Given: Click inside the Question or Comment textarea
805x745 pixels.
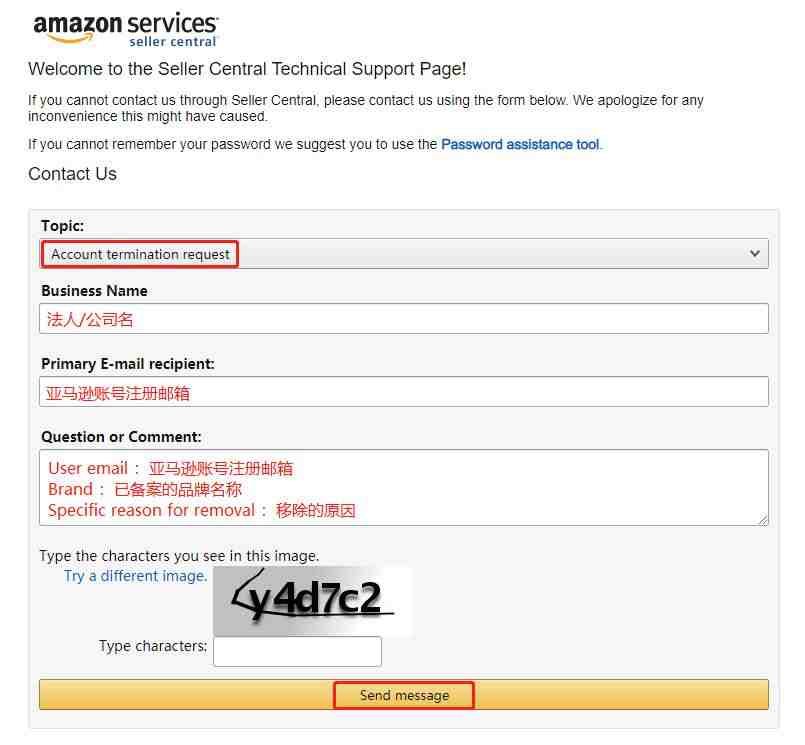Looking at the screenshot, I should 404,488.
